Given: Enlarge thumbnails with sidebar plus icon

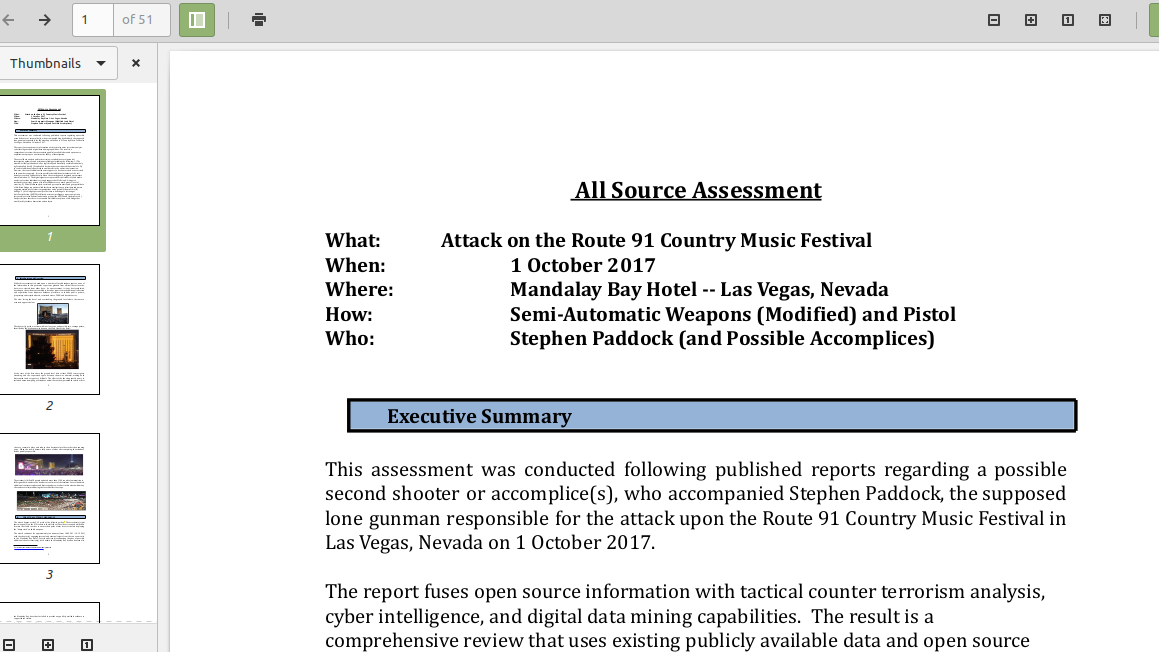Looking at the screenshot, I should pos(48,645).
